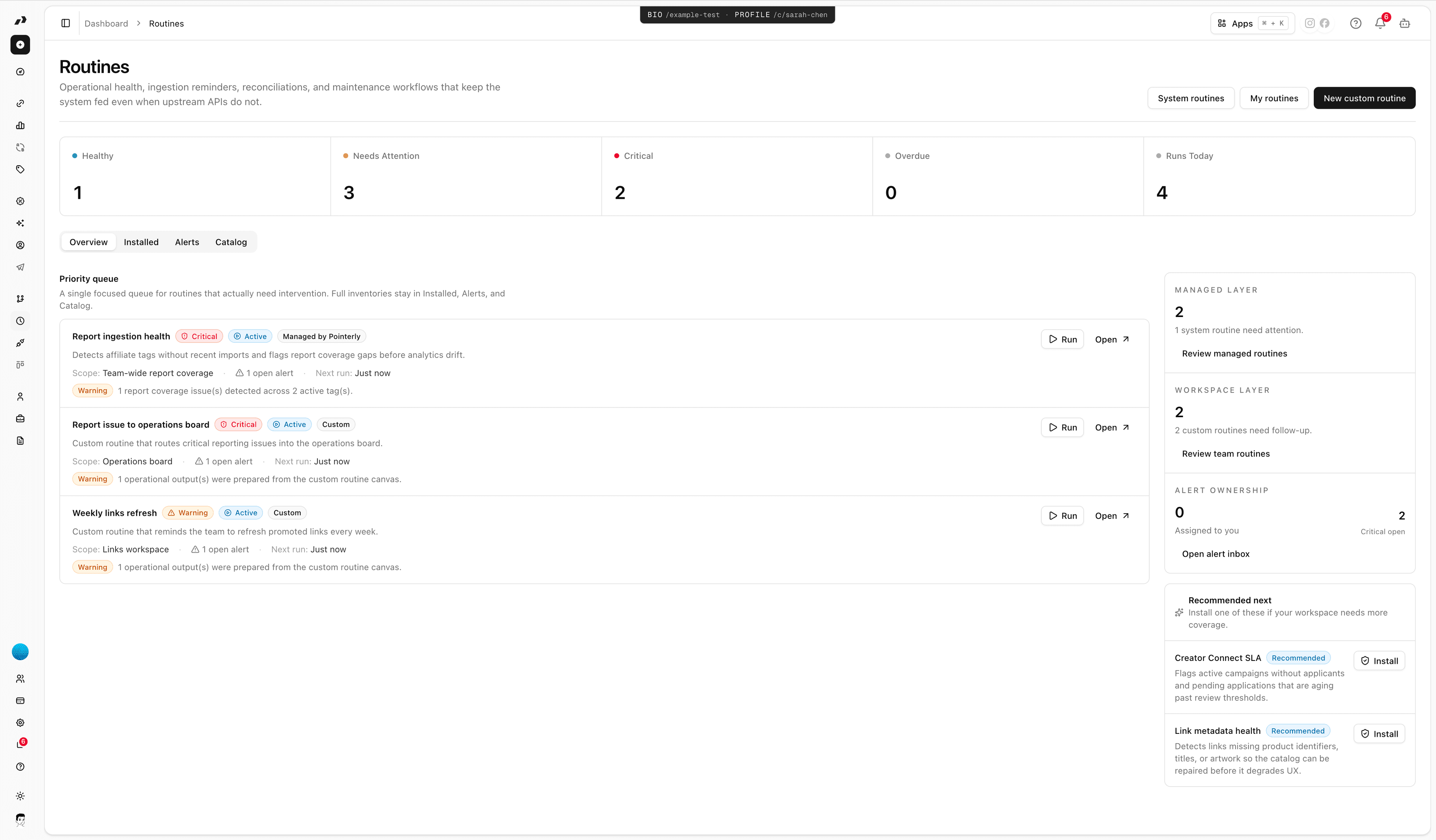Show System routines filter
Image resolution: width=1436 pixels, height=840 pixels.
[x=1190, y=98]
